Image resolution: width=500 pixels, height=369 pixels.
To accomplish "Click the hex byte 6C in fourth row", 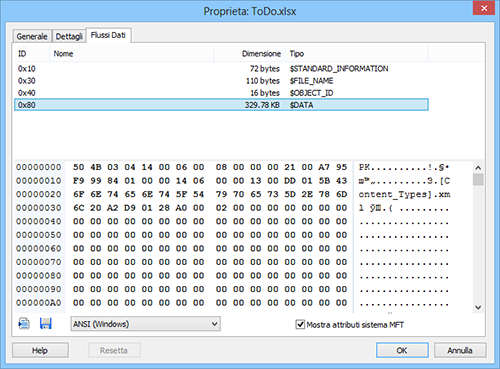I will point(79,208).
